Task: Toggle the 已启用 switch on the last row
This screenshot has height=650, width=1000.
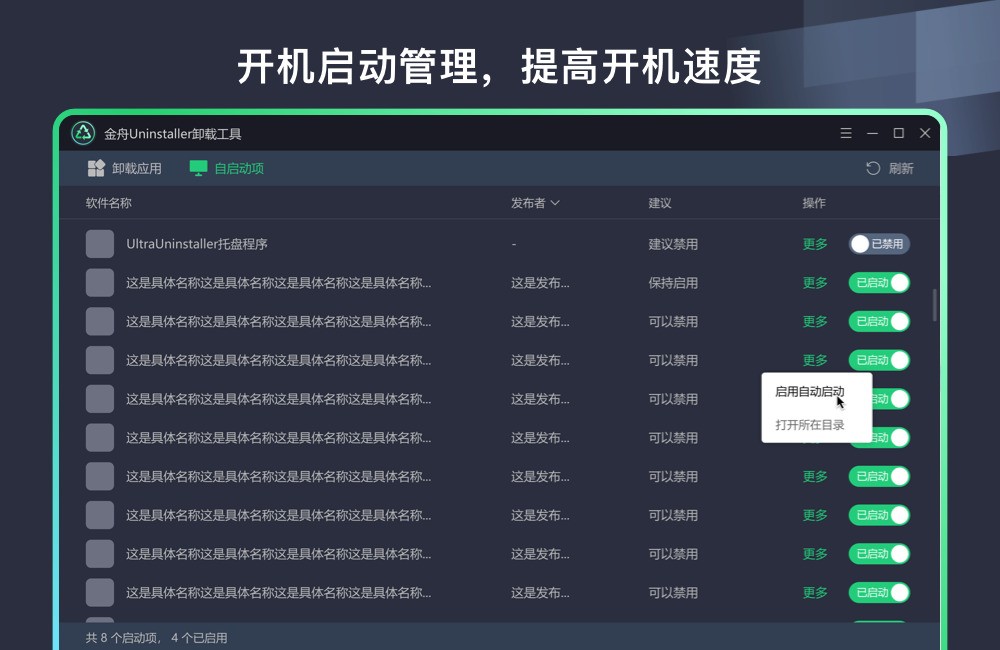Action: point(879,592)
